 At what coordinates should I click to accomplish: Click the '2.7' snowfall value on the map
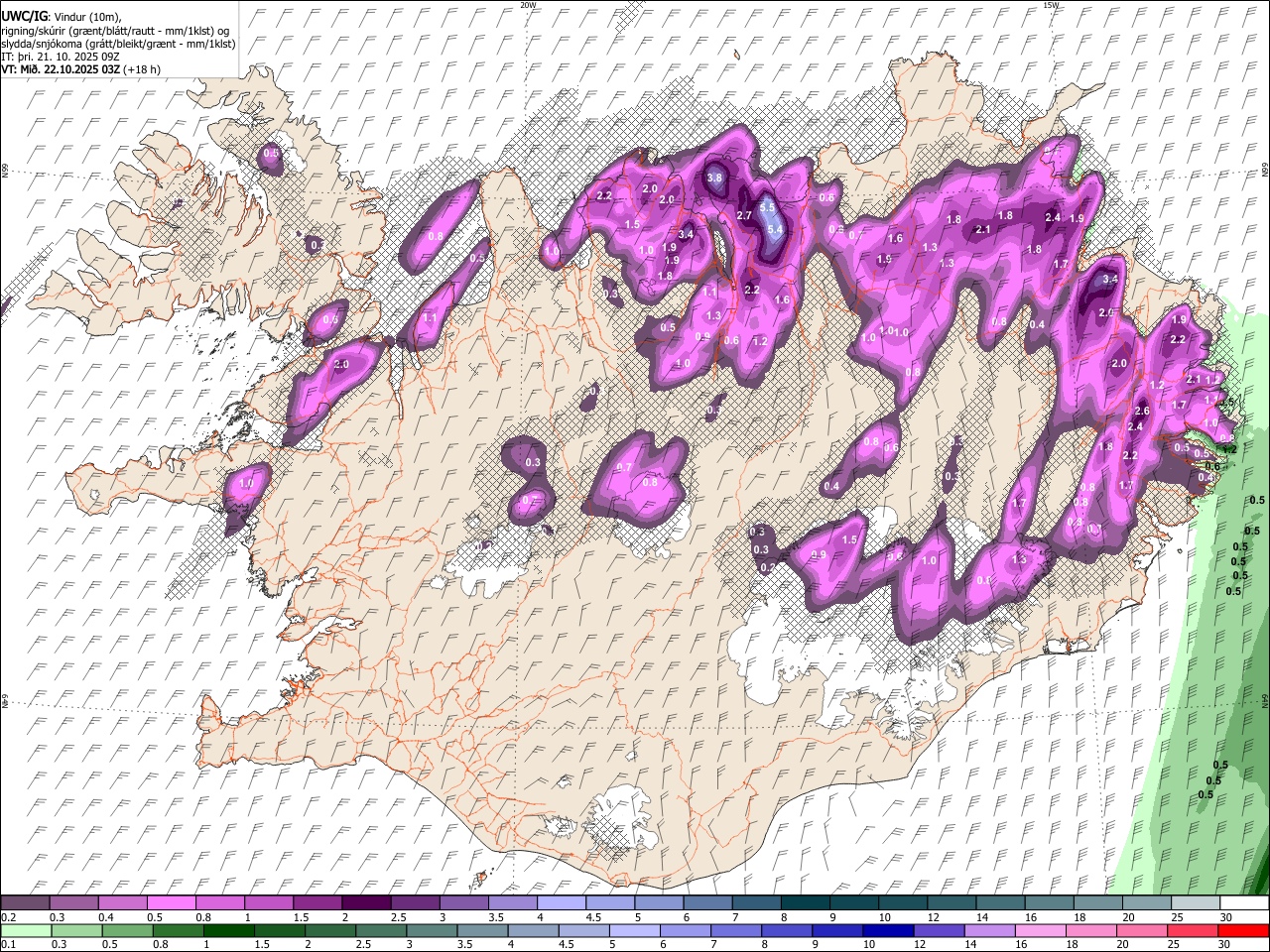[744, 215]
